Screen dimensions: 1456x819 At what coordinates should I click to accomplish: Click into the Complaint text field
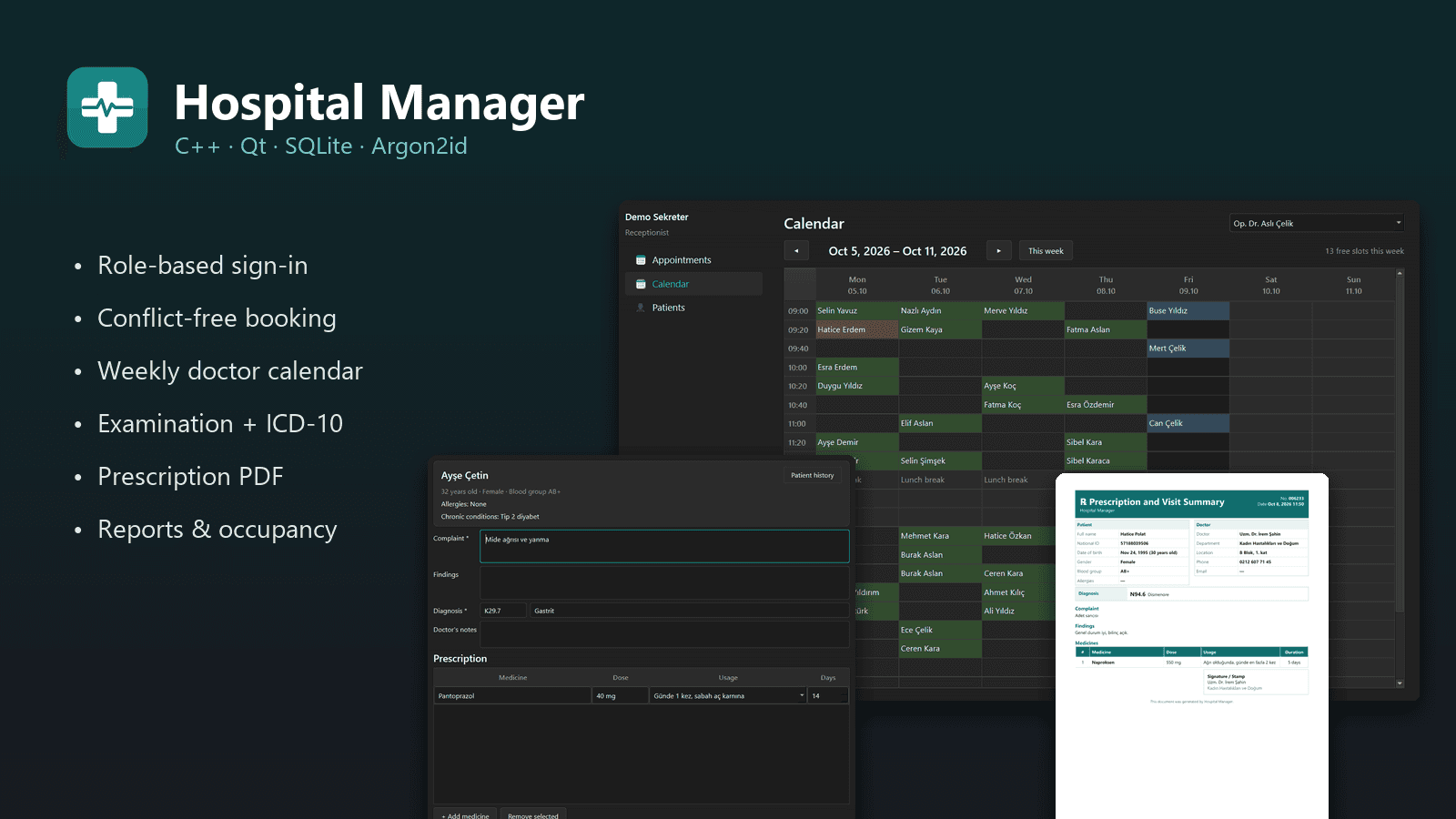[x=664, y=546]
